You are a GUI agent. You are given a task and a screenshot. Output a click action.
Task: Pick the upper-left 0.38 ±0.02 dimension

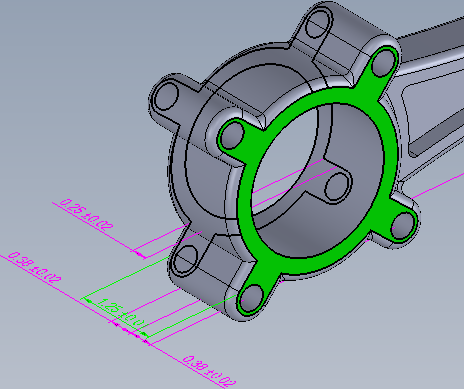(x=34, y=268)
